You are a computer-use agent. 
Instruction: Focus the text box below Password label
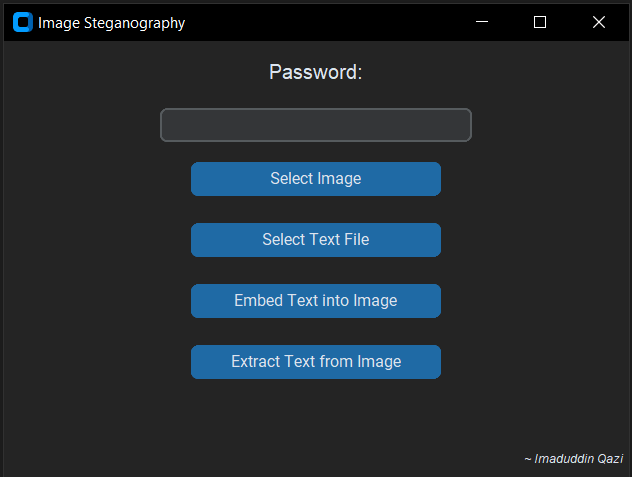[315, 125]
